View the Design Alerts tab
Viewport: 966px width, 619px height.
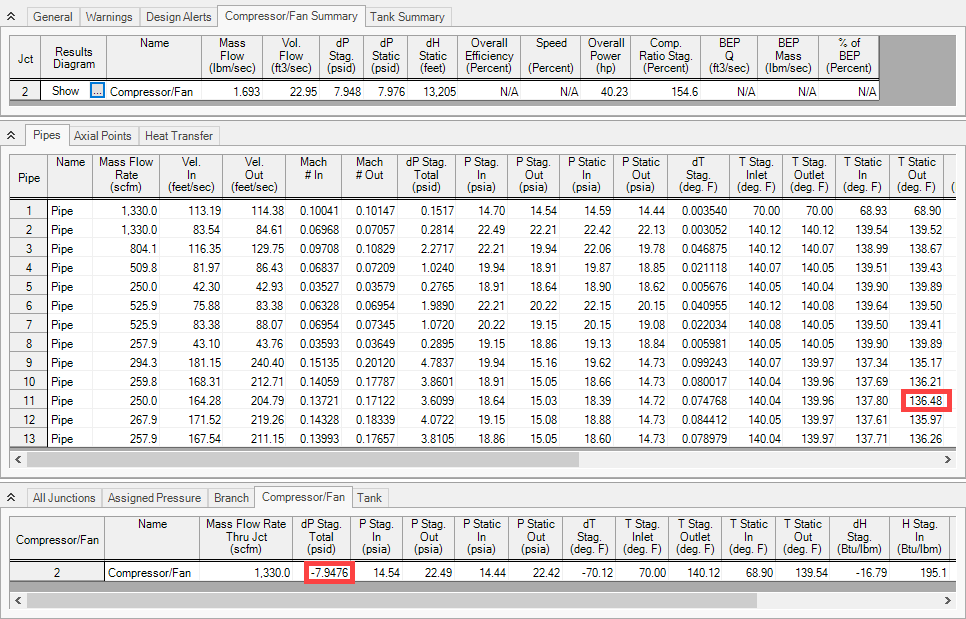pos(178,16)
